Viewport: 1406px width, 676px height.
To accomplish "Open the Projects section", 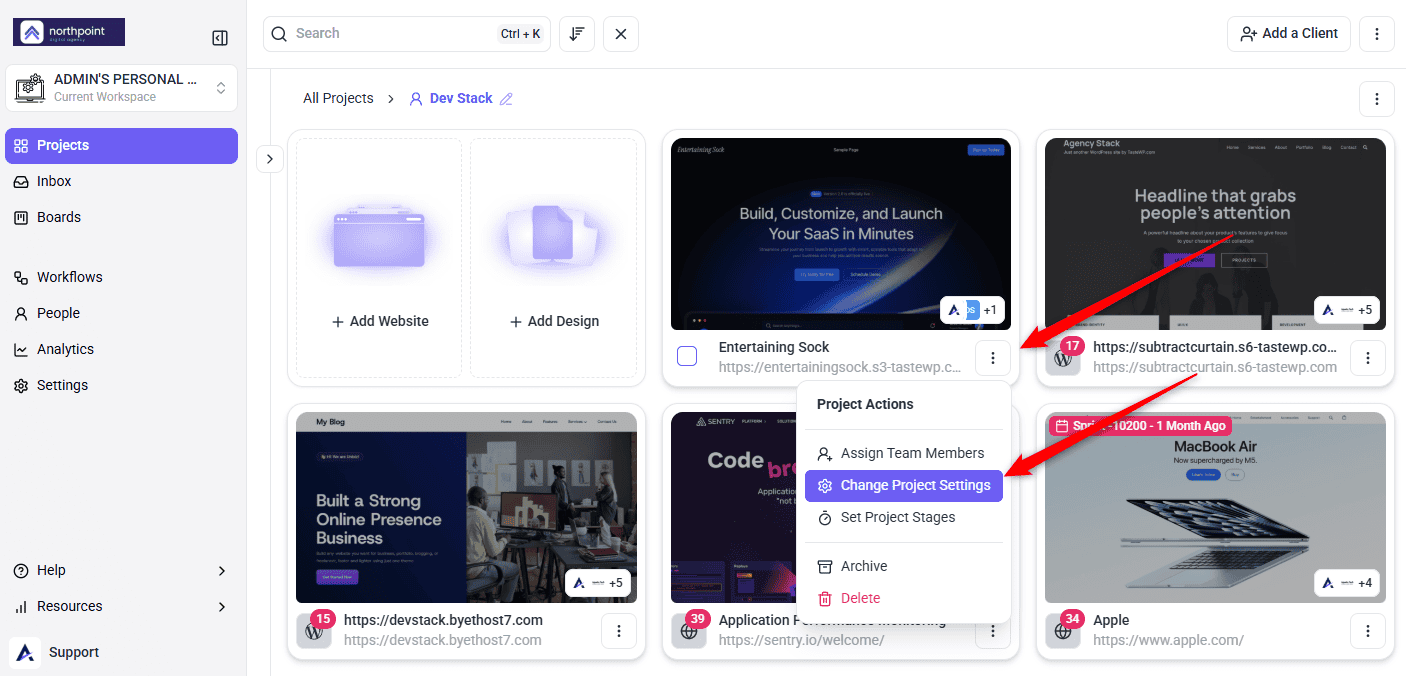I will 121,145.
